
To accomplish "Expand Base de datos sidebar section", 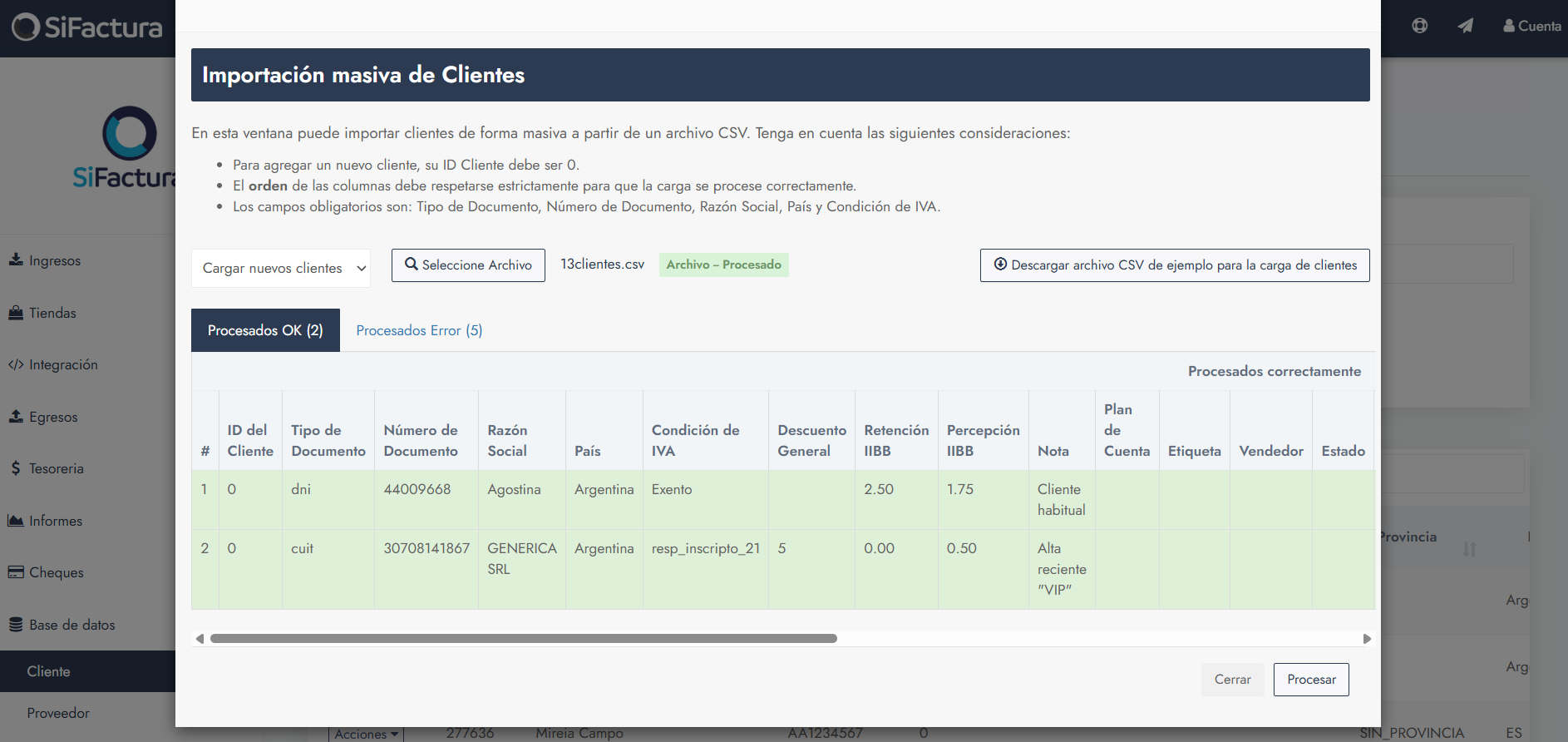I will (71, 625).
